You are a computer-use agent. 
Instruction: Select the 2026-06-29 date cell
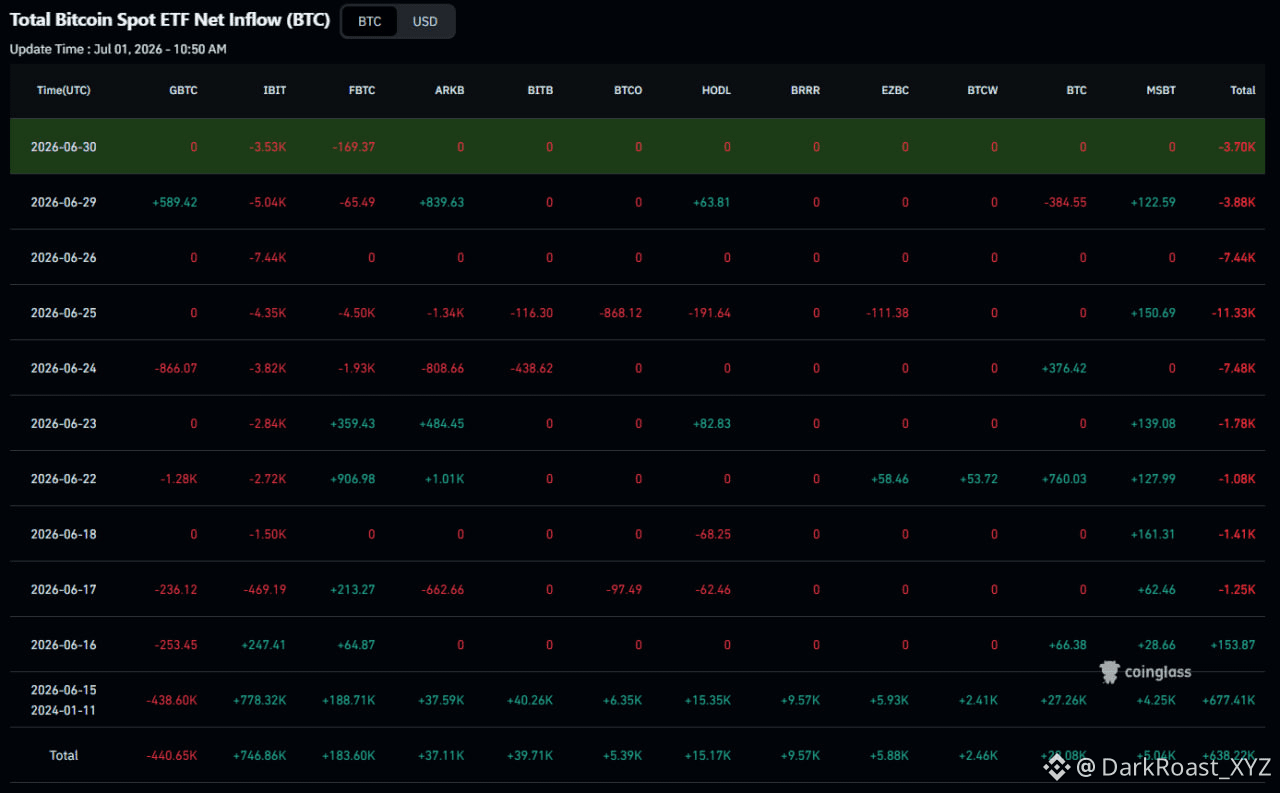[64, 202]
